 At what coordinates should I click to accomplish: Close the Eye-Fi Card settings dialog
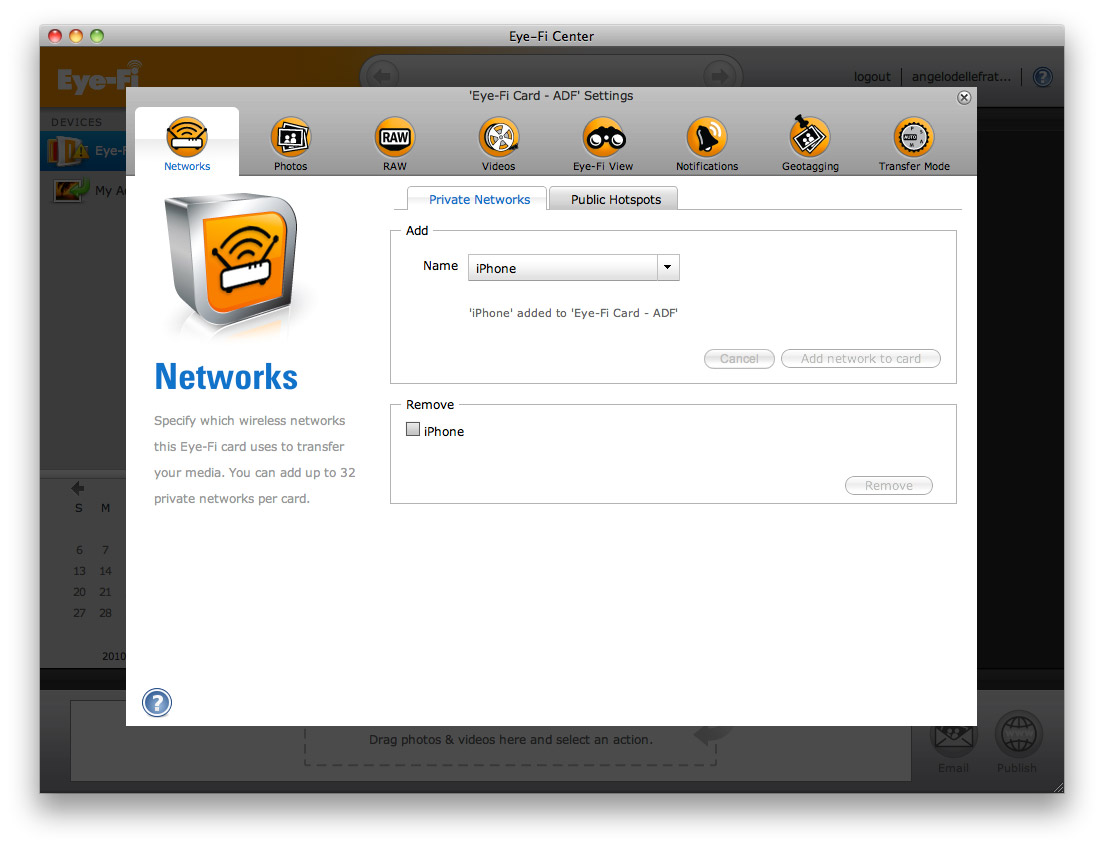964,97
